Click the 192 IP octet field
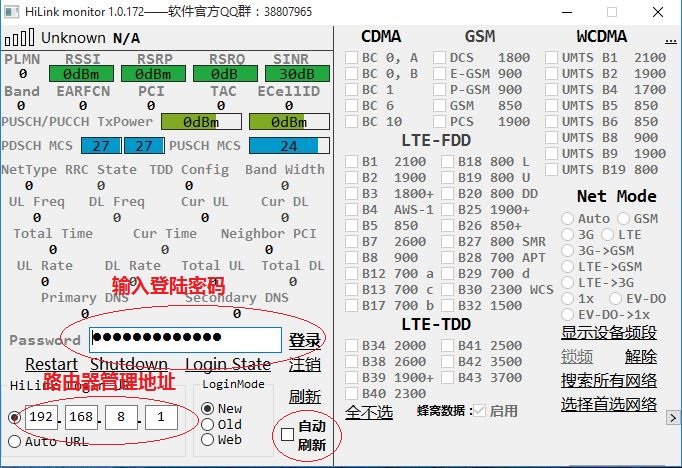The image size is (682, 468). click(41, 418)
